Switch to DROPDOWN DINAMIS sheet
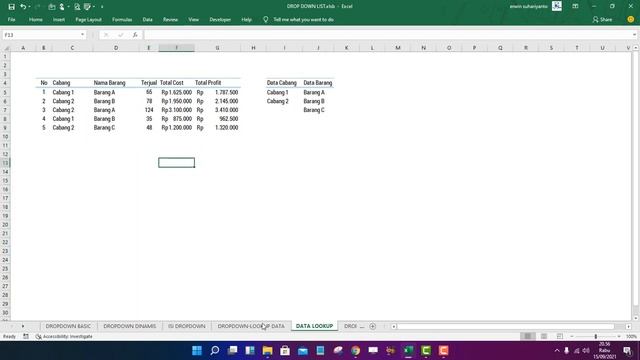This screenshot has height=360, width=640. tap(129, 326)
